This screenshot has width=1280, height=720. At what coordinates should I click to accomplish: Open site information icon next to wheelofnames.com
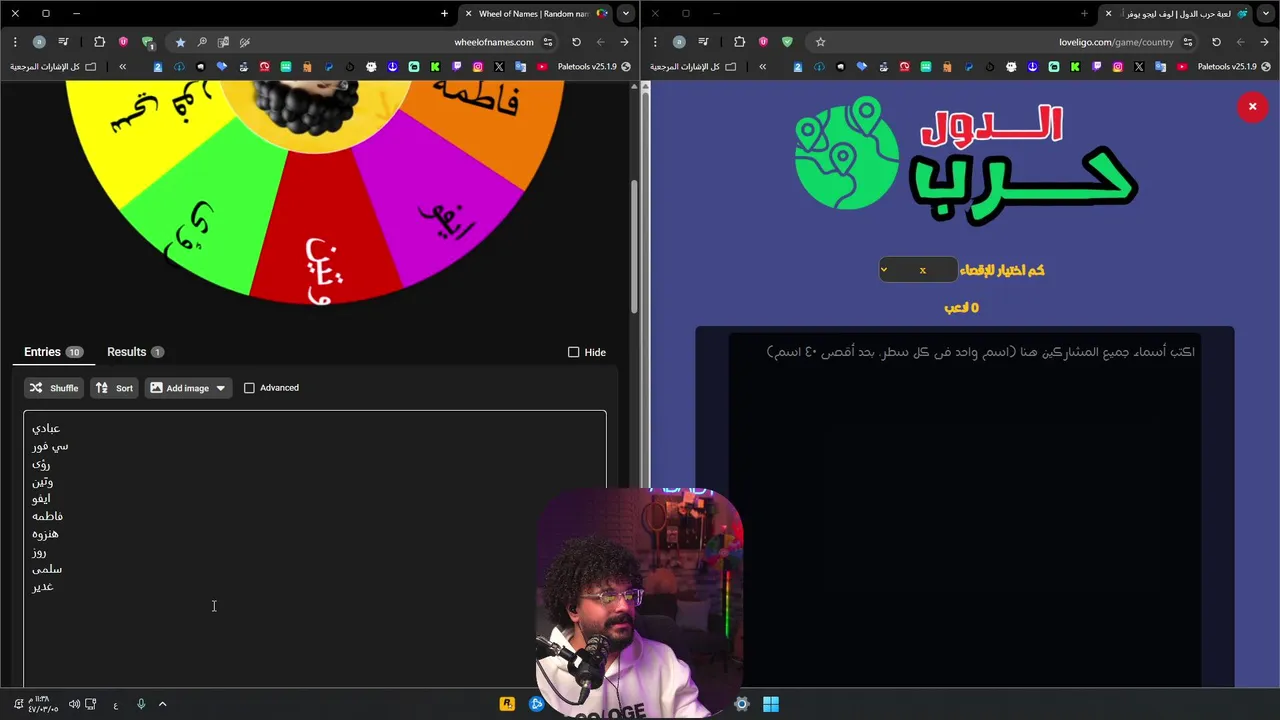548,42
